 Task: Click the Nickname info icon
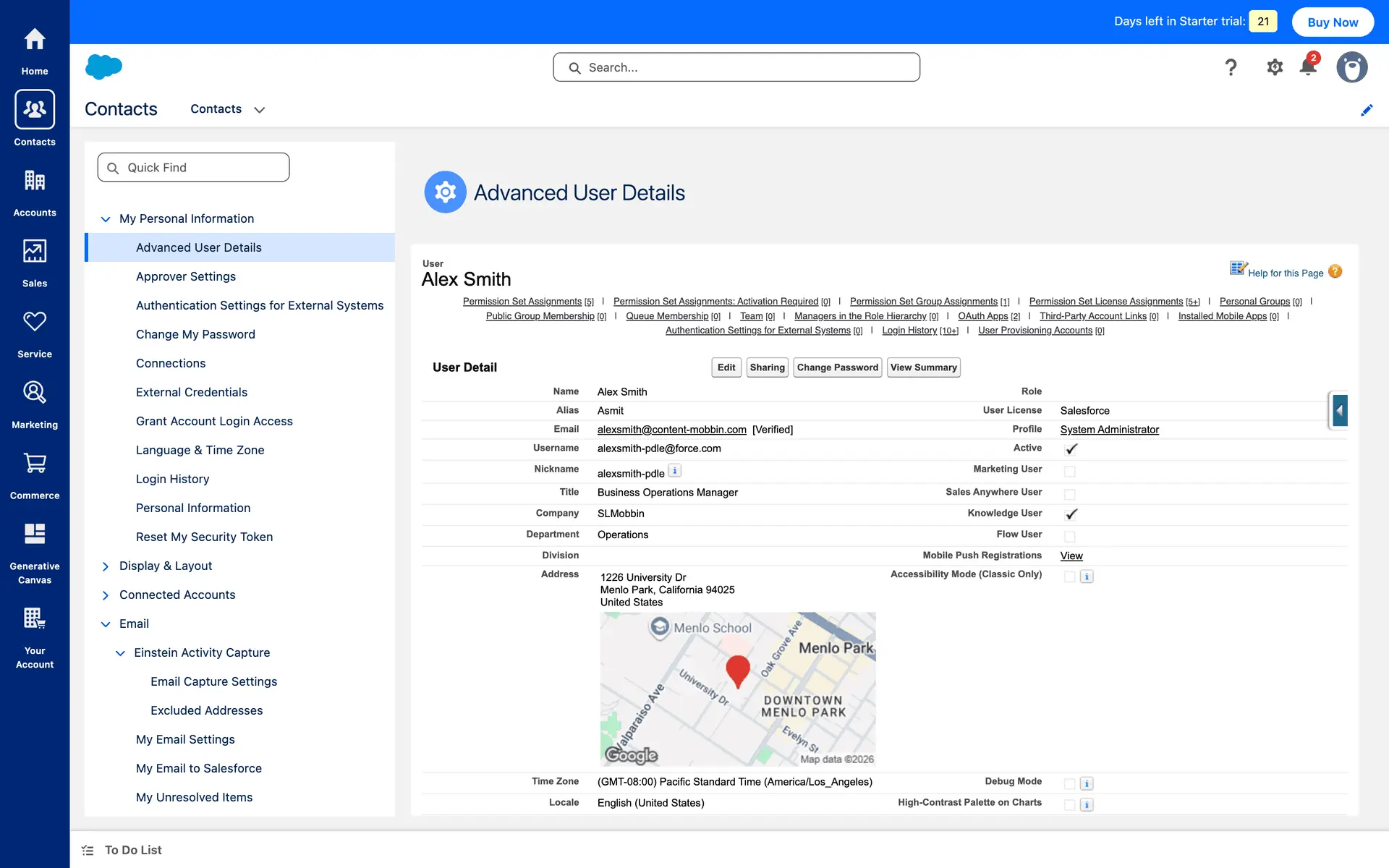(x=674, y=471)
